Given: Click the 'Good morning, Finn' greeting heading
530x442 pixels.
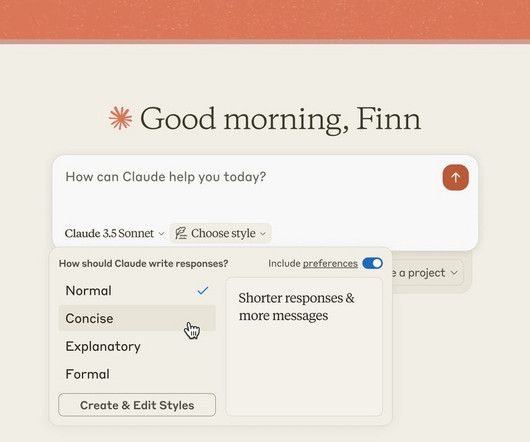Looking at the screenshot, I should tap(281, 119).
